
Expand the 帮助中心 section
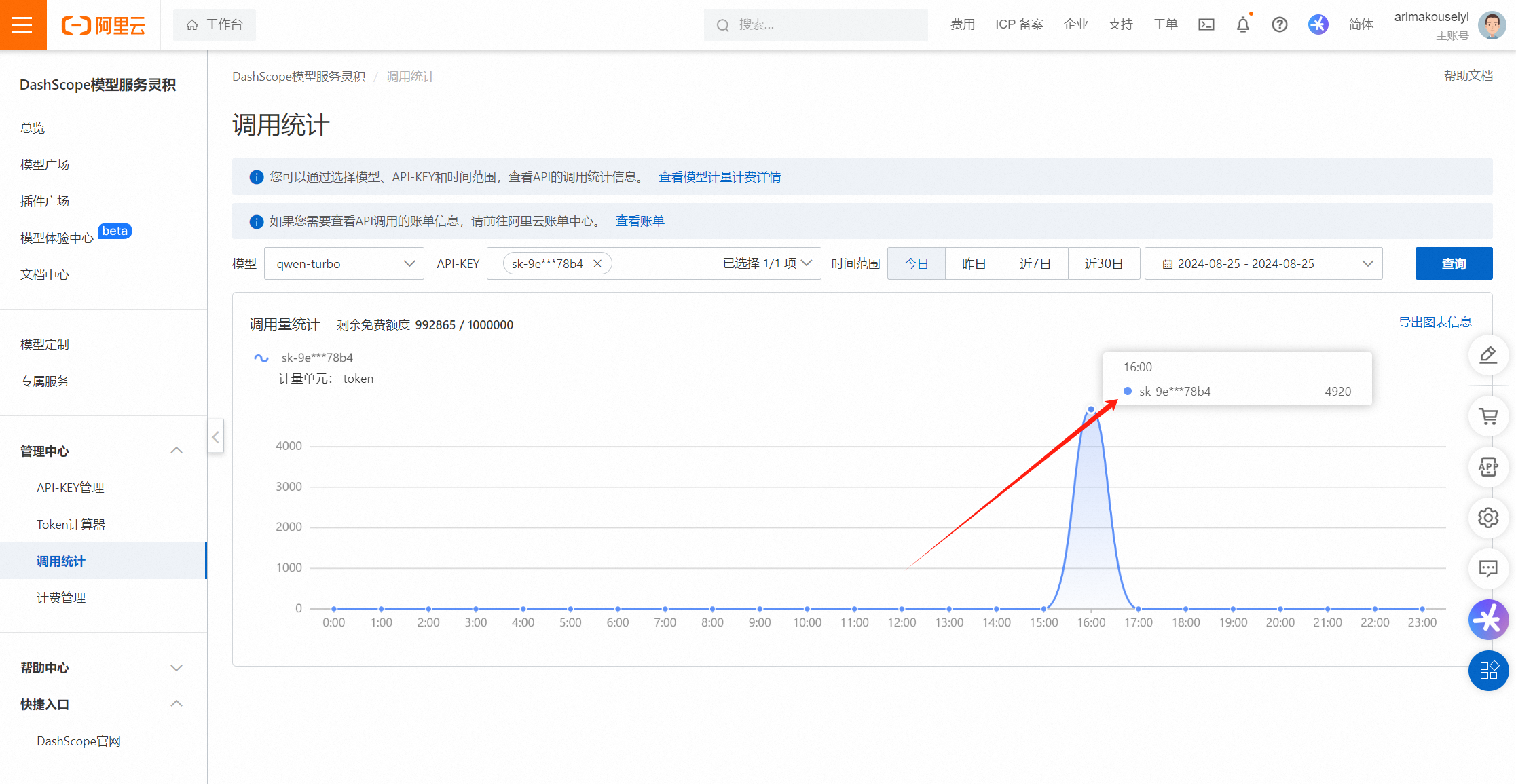[x=177, y=668]
